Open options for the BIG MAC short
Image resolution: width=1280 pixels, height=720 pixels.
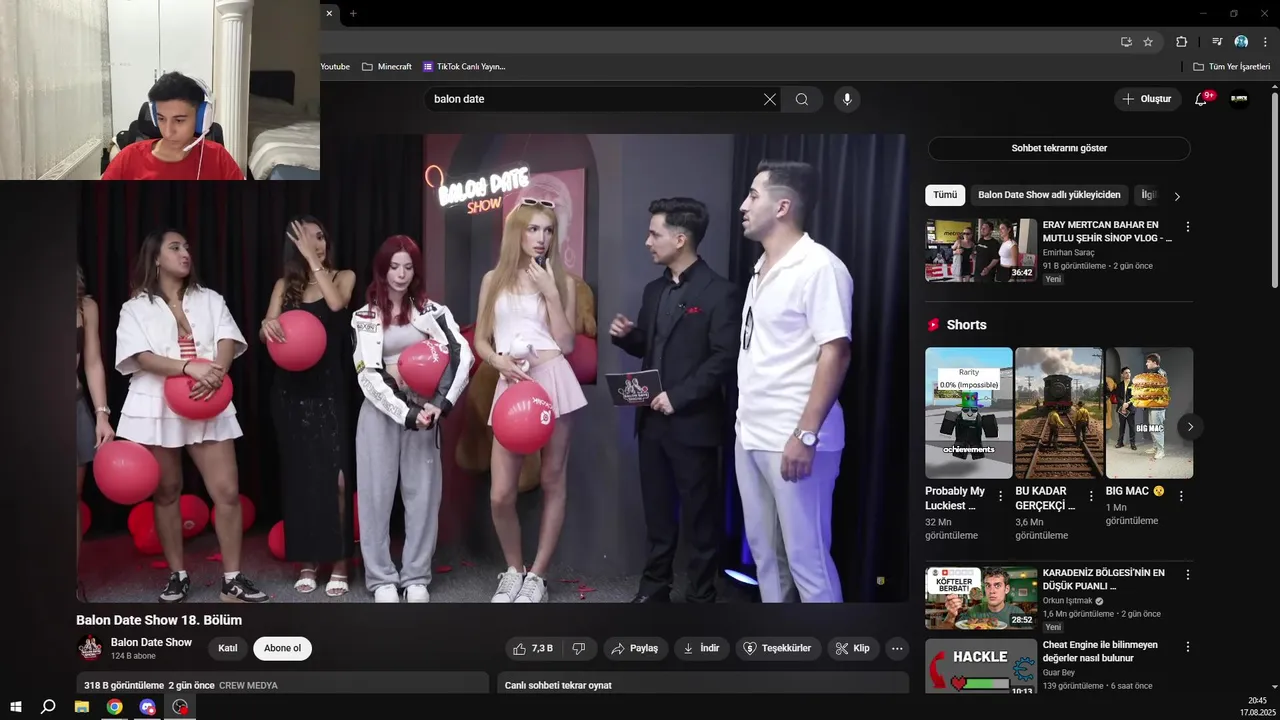1181,496
